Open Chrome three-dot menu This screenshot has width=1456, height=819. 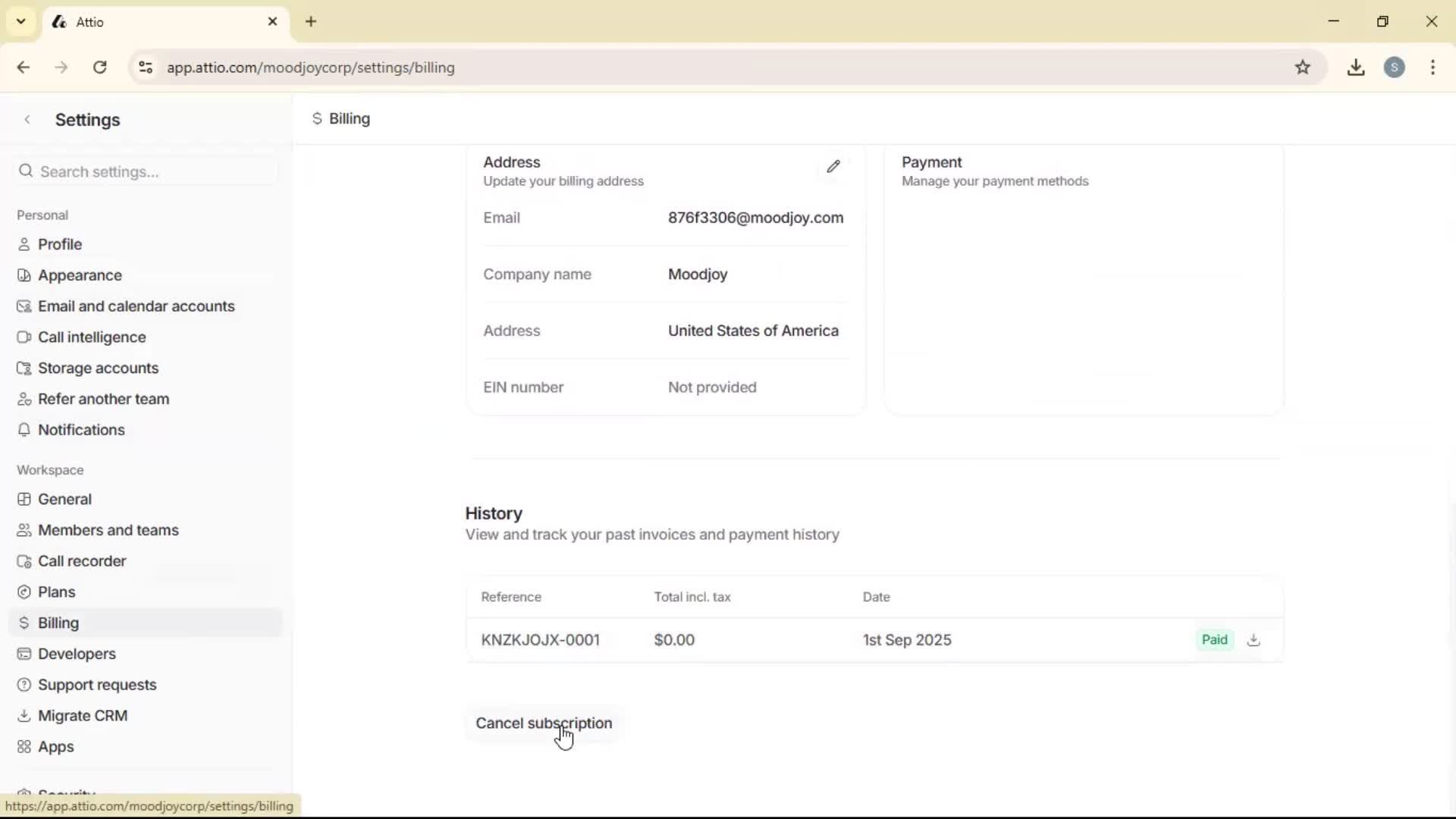pos(1432,67)
